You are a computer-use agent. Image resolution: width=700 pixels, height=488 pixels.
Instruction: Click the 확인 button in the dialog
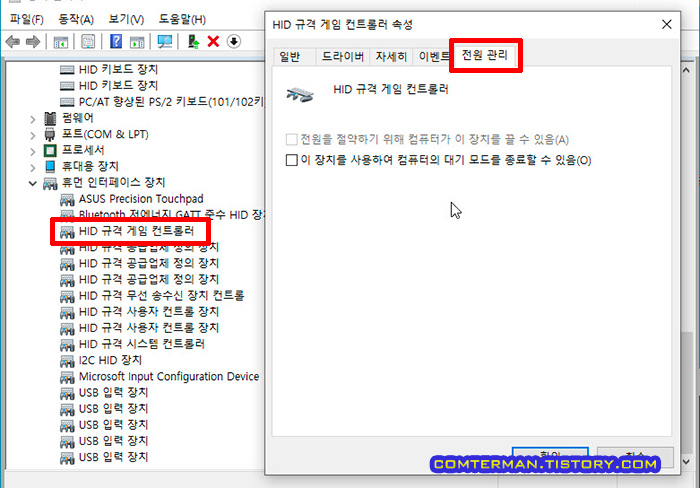click(x=550, y=456)
